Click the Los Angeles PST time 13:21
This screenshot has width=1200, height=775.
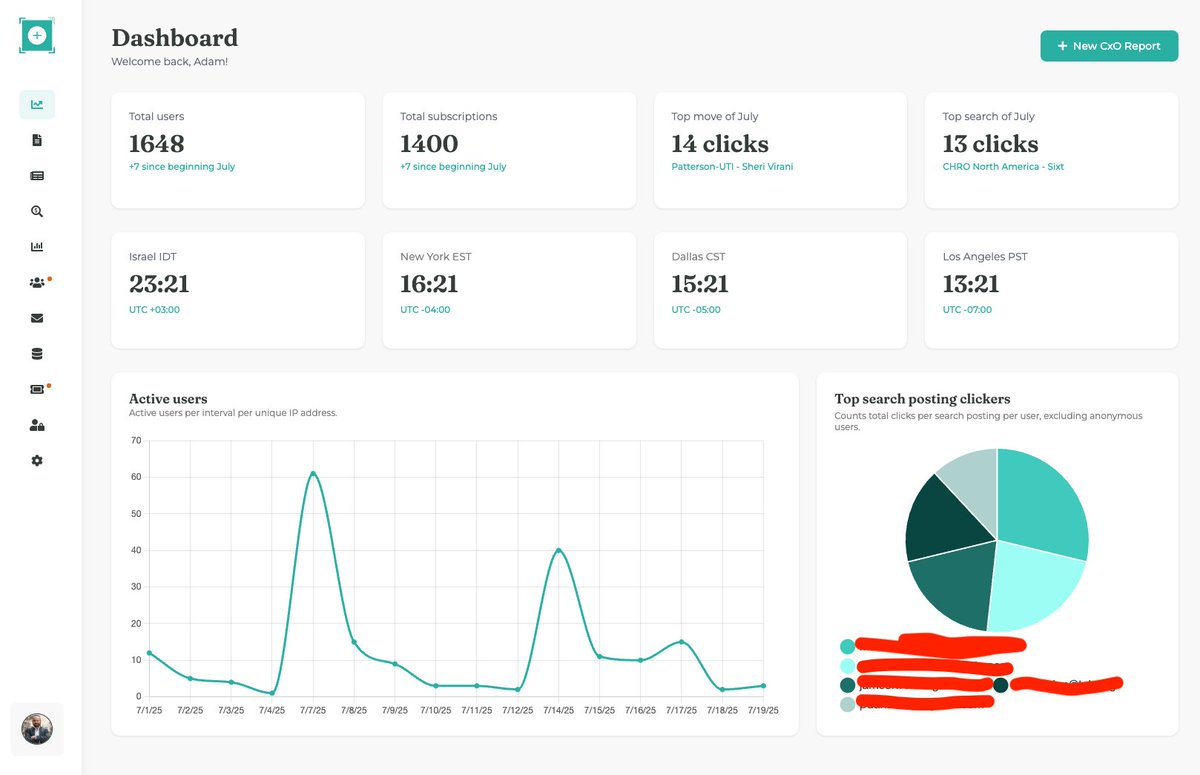(x=971, y=284)
